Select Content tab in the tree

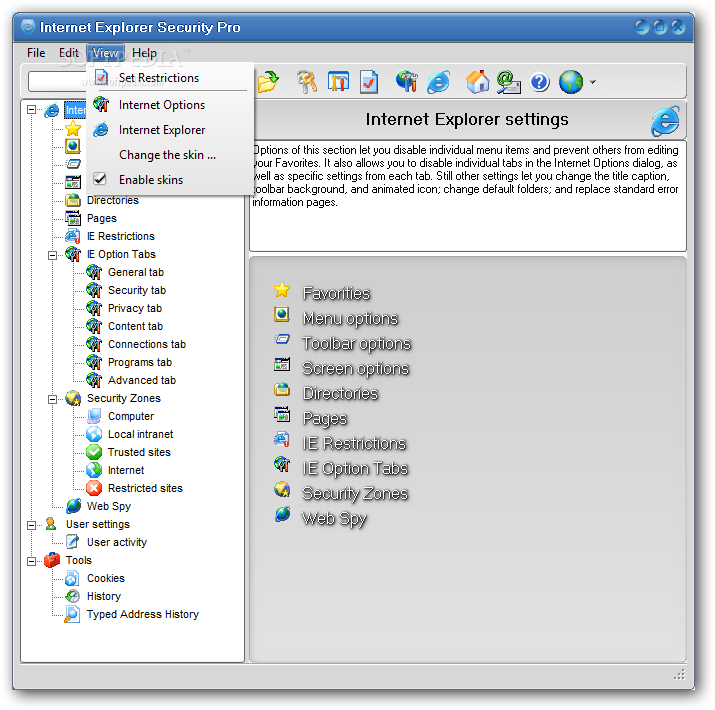pos(135,326)
